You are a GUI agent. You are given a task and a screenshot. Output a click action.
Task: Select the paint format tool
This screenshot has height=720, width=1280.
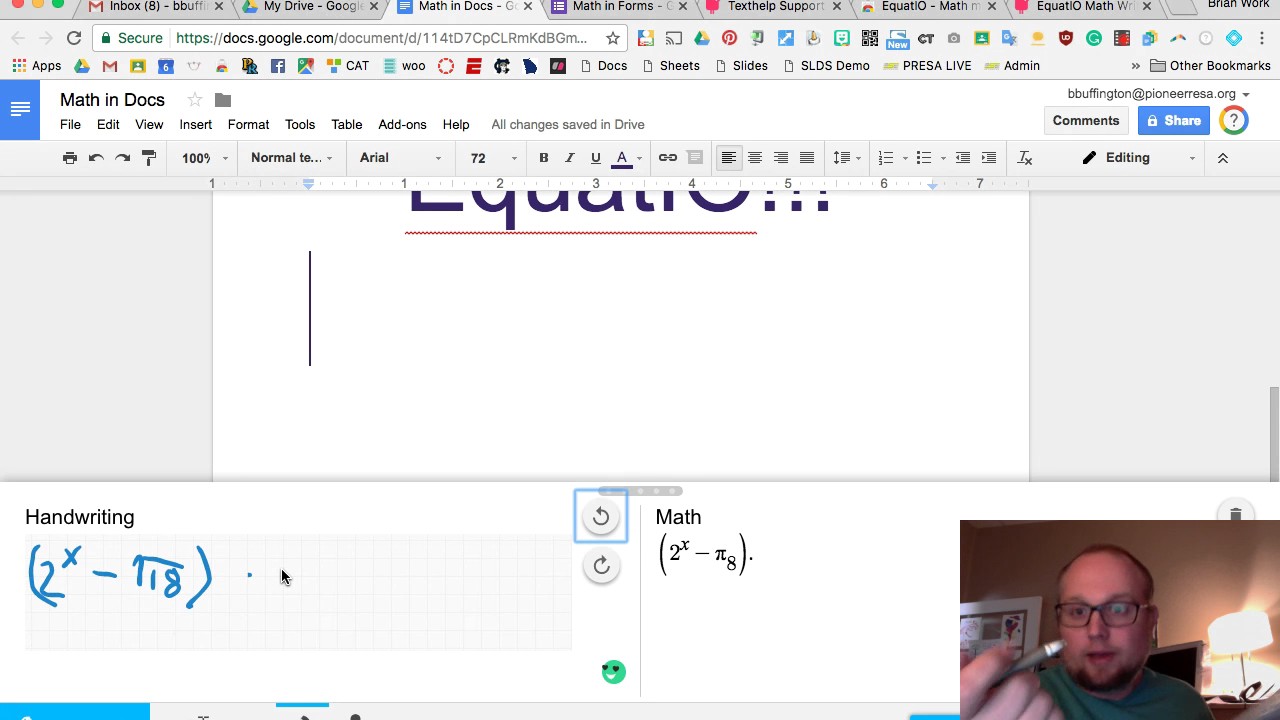click(x=148, y=158)
